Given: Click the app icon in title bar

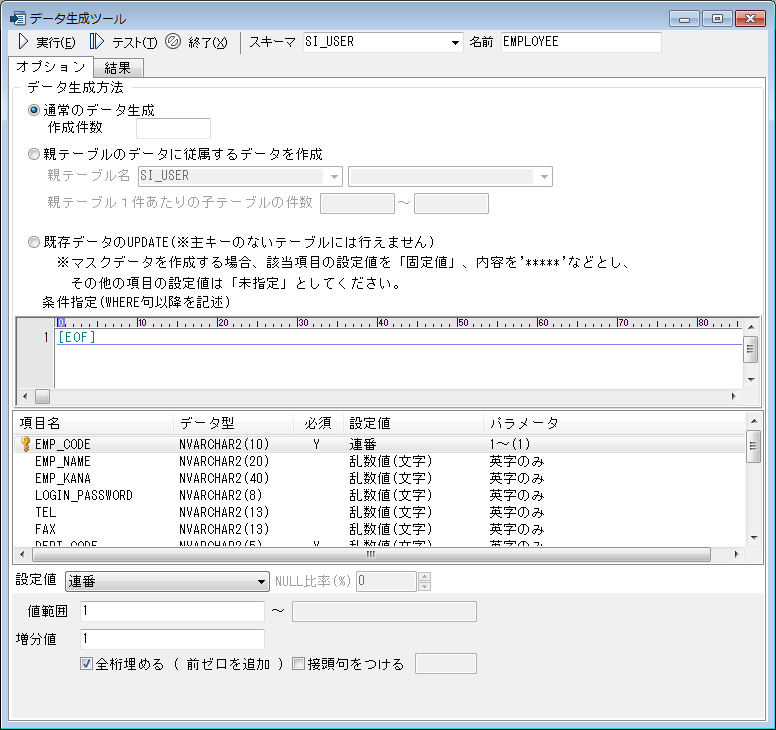Looking at the screenshot, I should click(16, 18).
